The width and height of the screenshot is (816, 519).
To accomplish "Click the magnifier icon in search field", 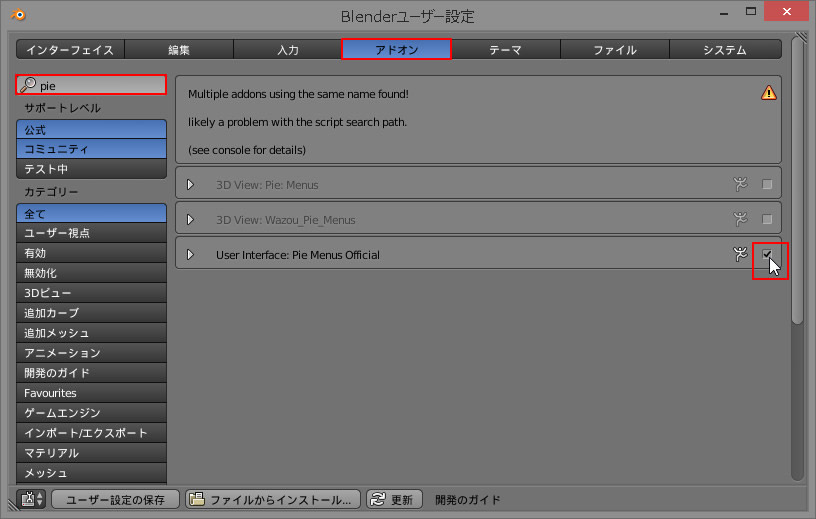I will click(28, 85).
